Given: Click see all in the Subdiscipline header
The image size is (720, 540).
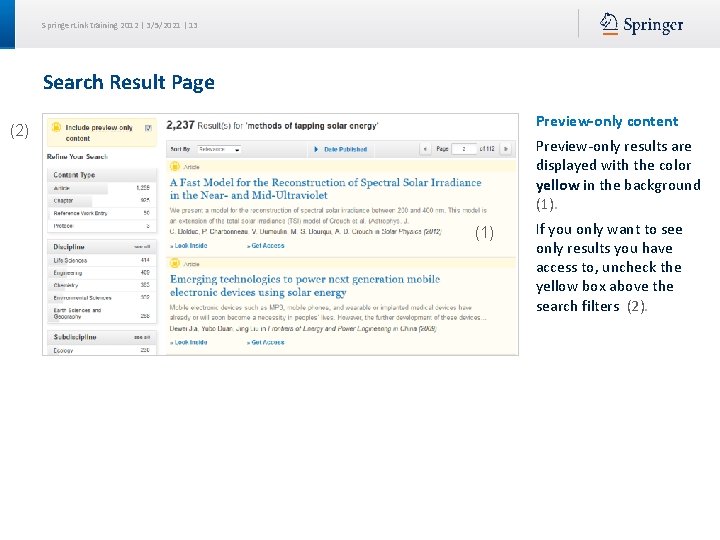Looking at the screenshot, I should click(x=142, y=338).
